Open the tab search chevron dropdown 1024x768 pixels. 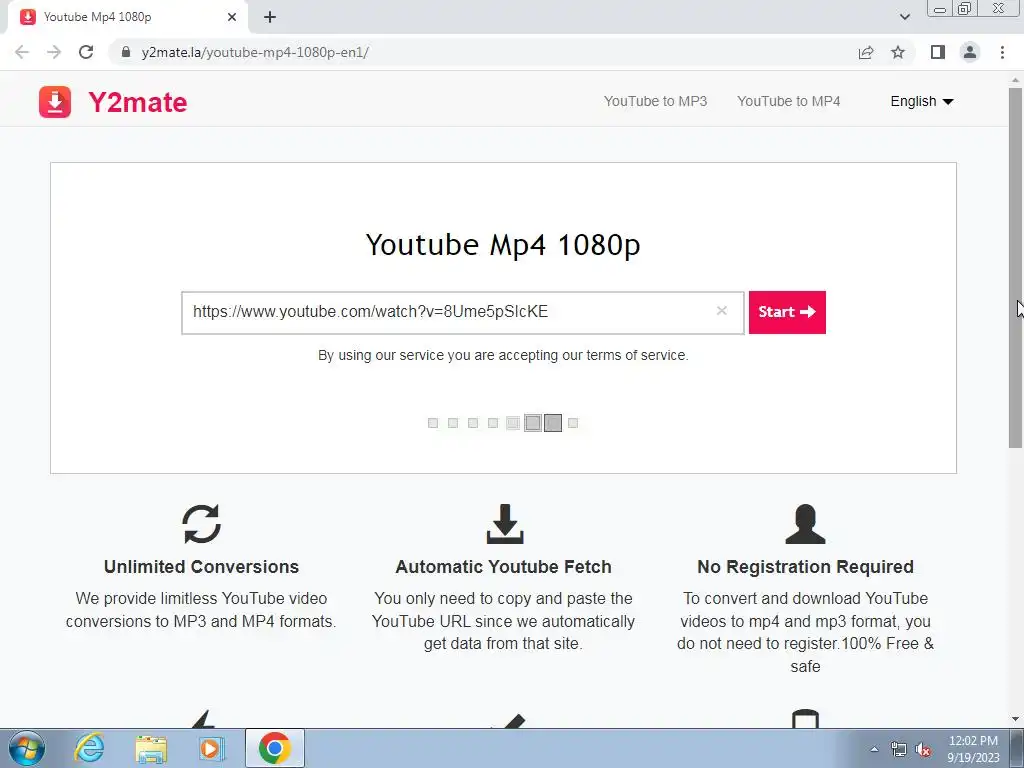tap(904, 17)
